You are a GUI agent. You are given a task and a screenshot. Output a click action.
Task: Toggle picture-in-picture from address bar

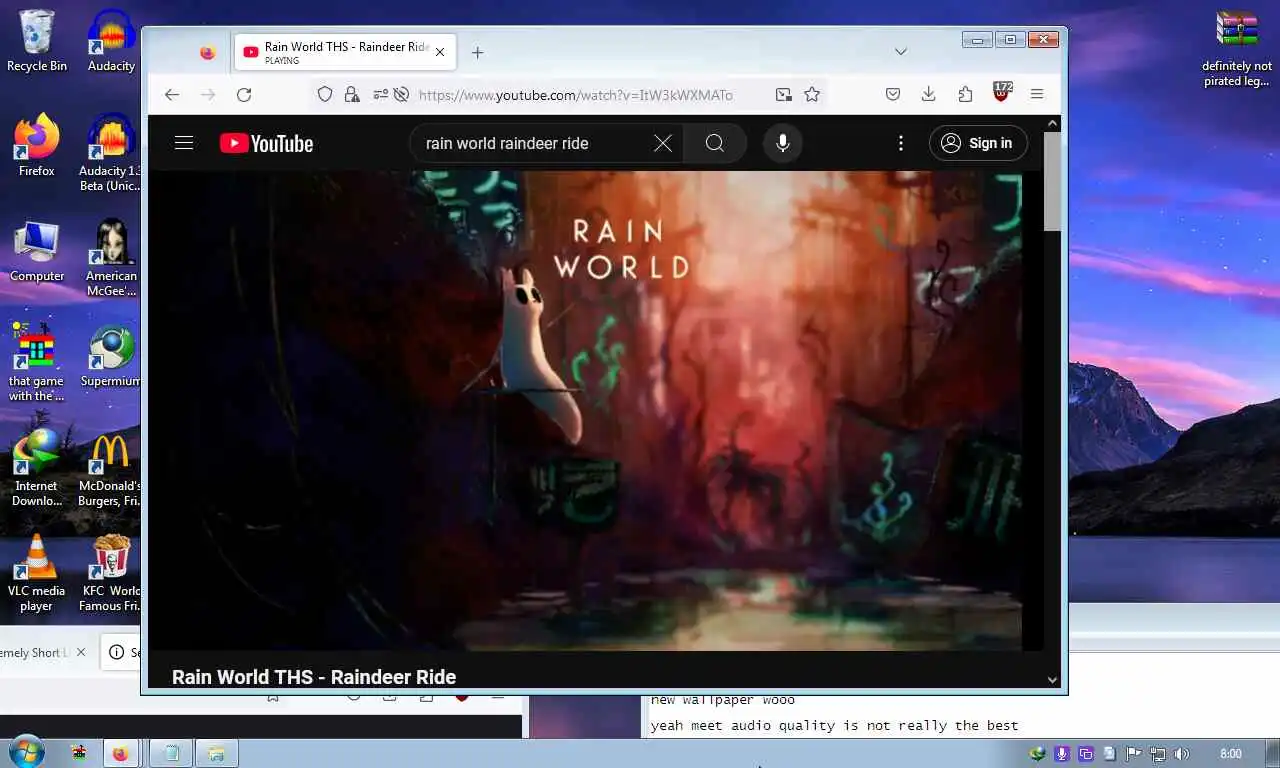coord(783,94)
